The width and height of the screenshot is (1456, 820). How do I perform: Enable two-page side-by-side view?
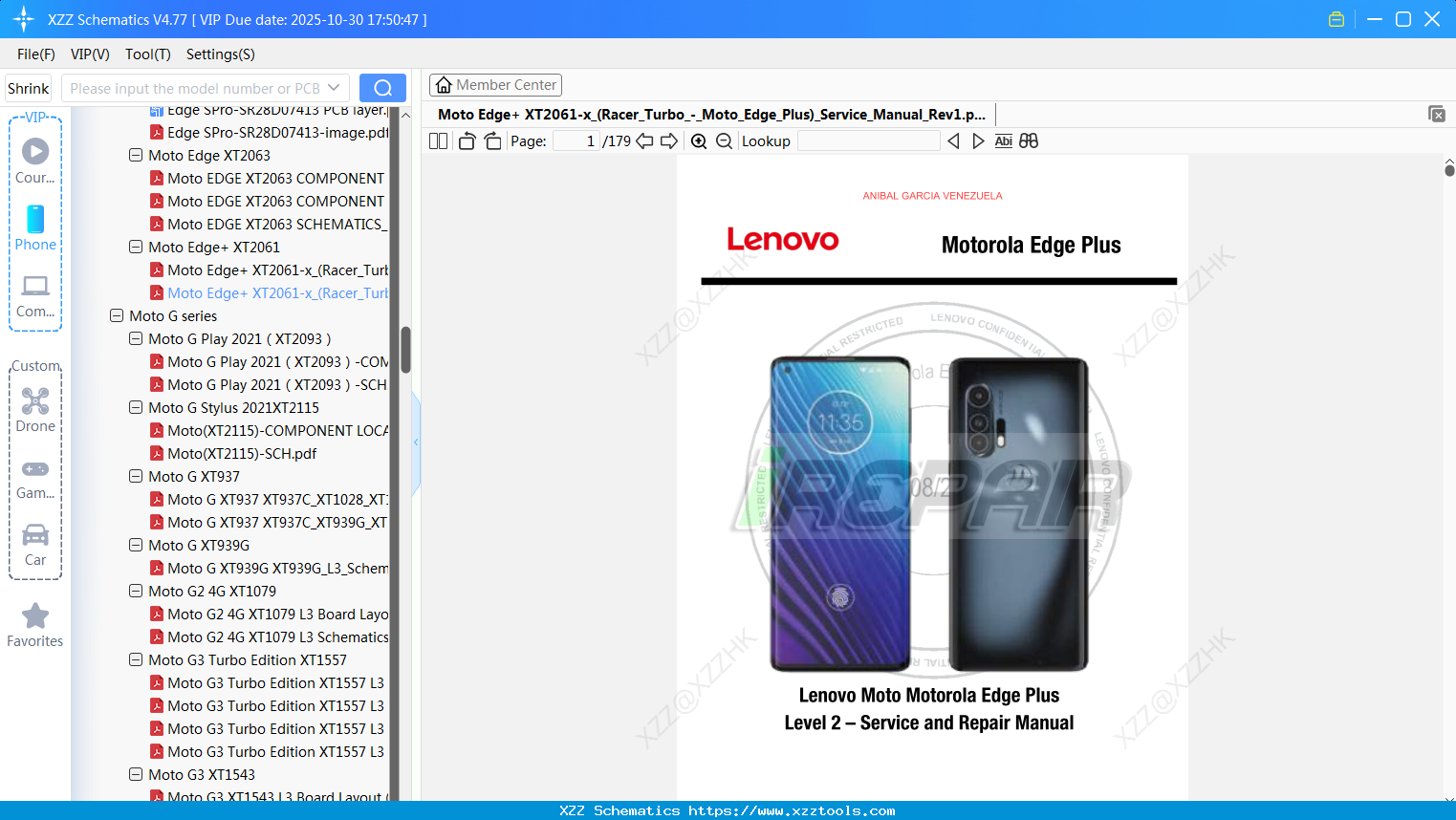click(x=437, y=140)
